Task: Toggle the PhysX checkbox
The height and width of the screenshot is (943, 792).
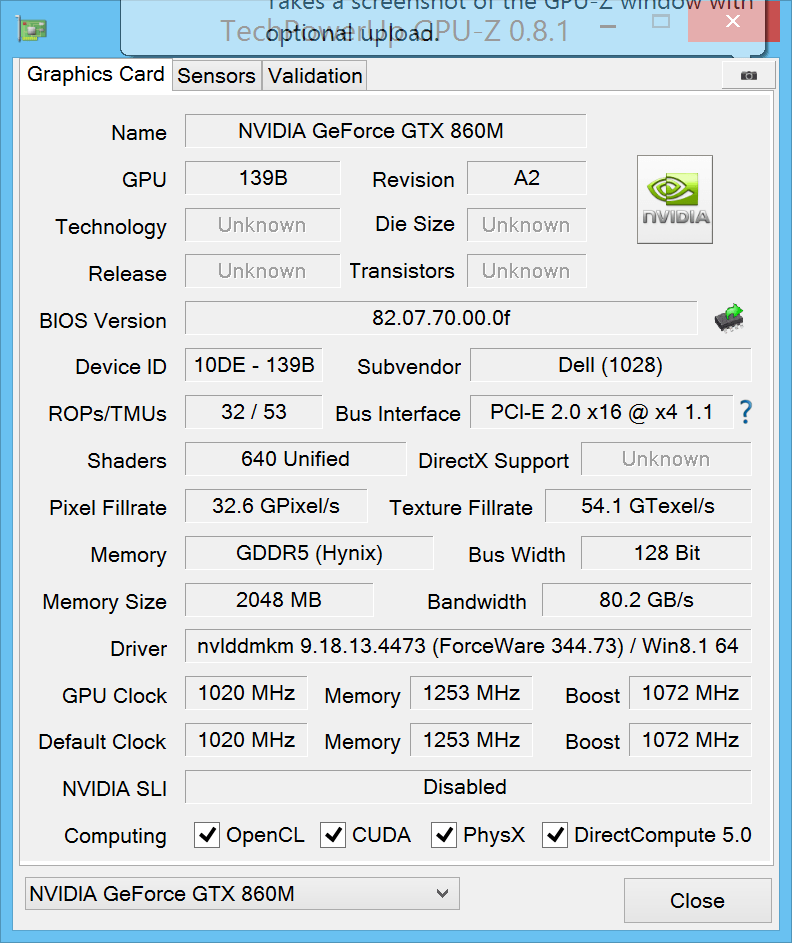Action: coord(444,835)
